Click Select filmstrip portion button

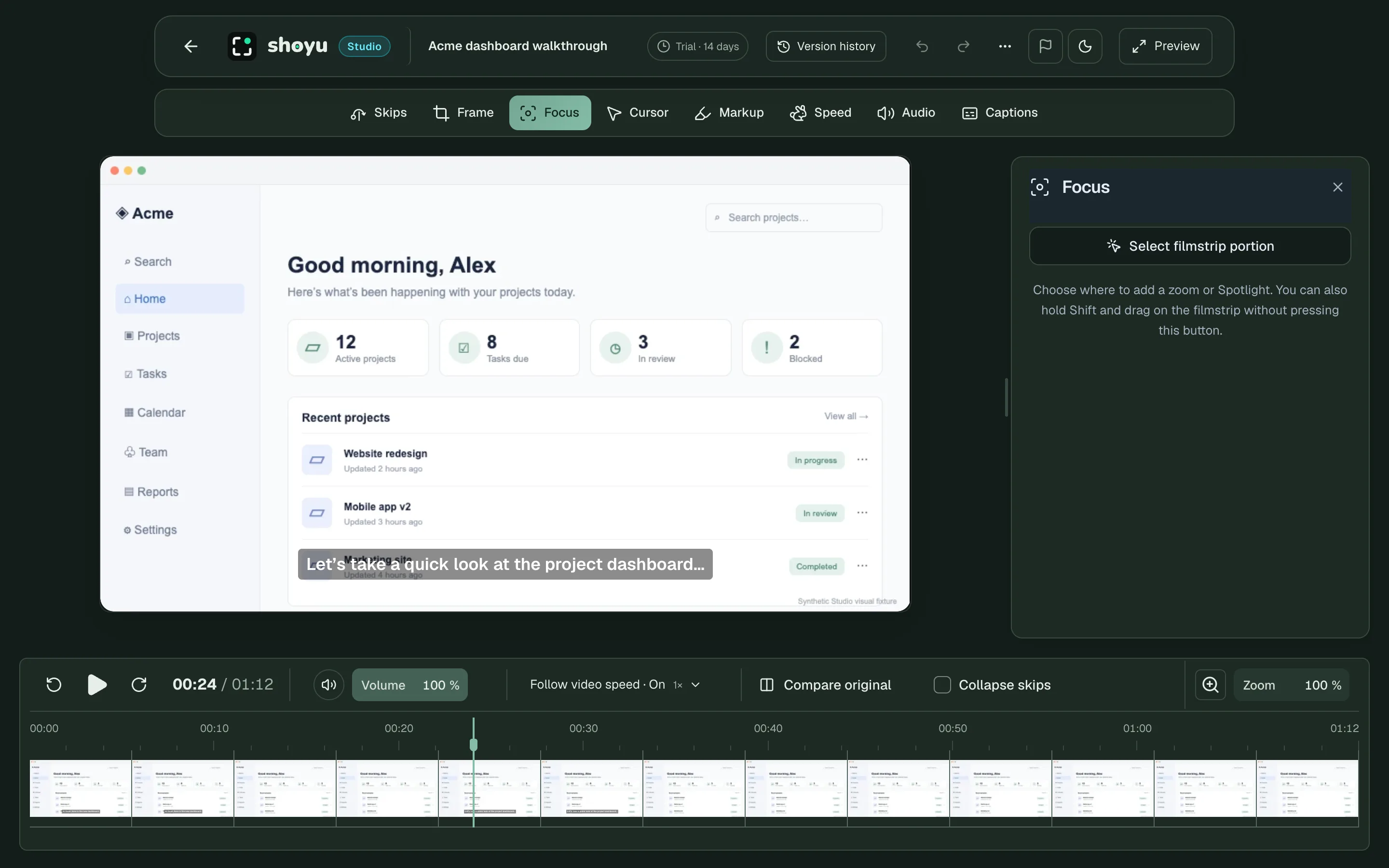[x=1190, y=246]
